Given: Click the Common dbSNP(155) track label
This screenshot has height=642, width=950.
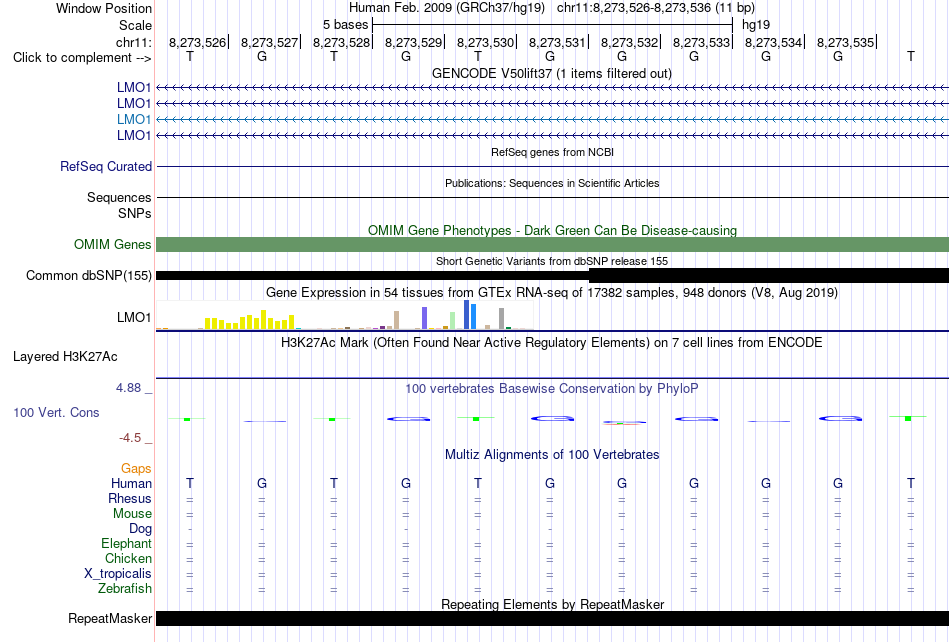Looking at the screenshot, I should pos(89,276).
